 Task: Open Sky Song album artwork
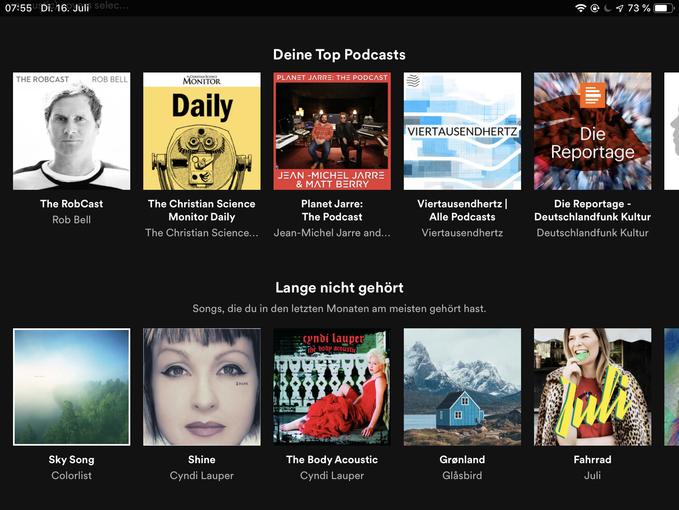click(x=71, y=387)
